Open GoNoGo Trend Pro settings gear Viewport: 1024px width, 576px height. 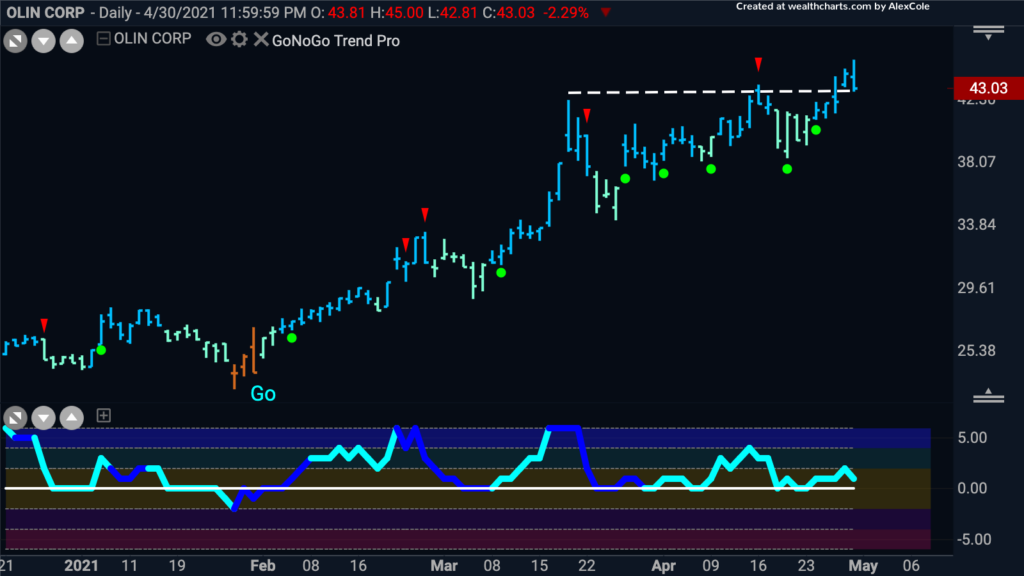[x=239, y=40]
